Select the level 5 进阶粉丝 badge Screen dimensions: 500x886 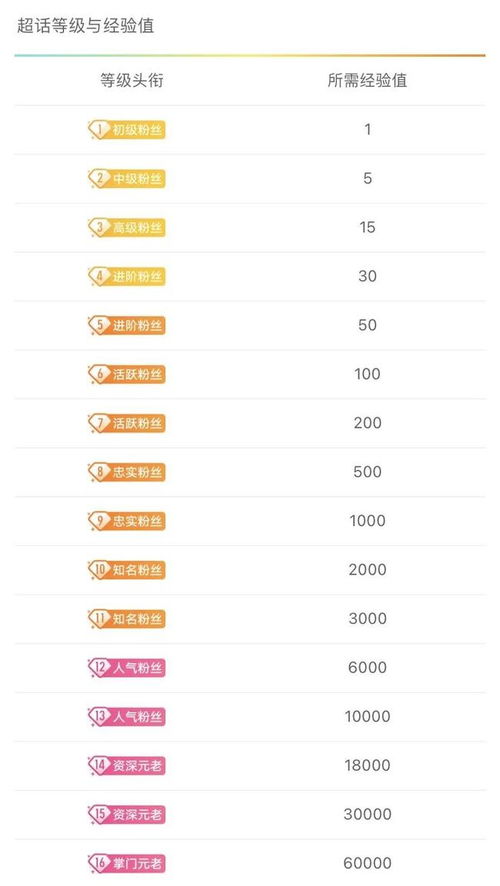tap(127, 325)
